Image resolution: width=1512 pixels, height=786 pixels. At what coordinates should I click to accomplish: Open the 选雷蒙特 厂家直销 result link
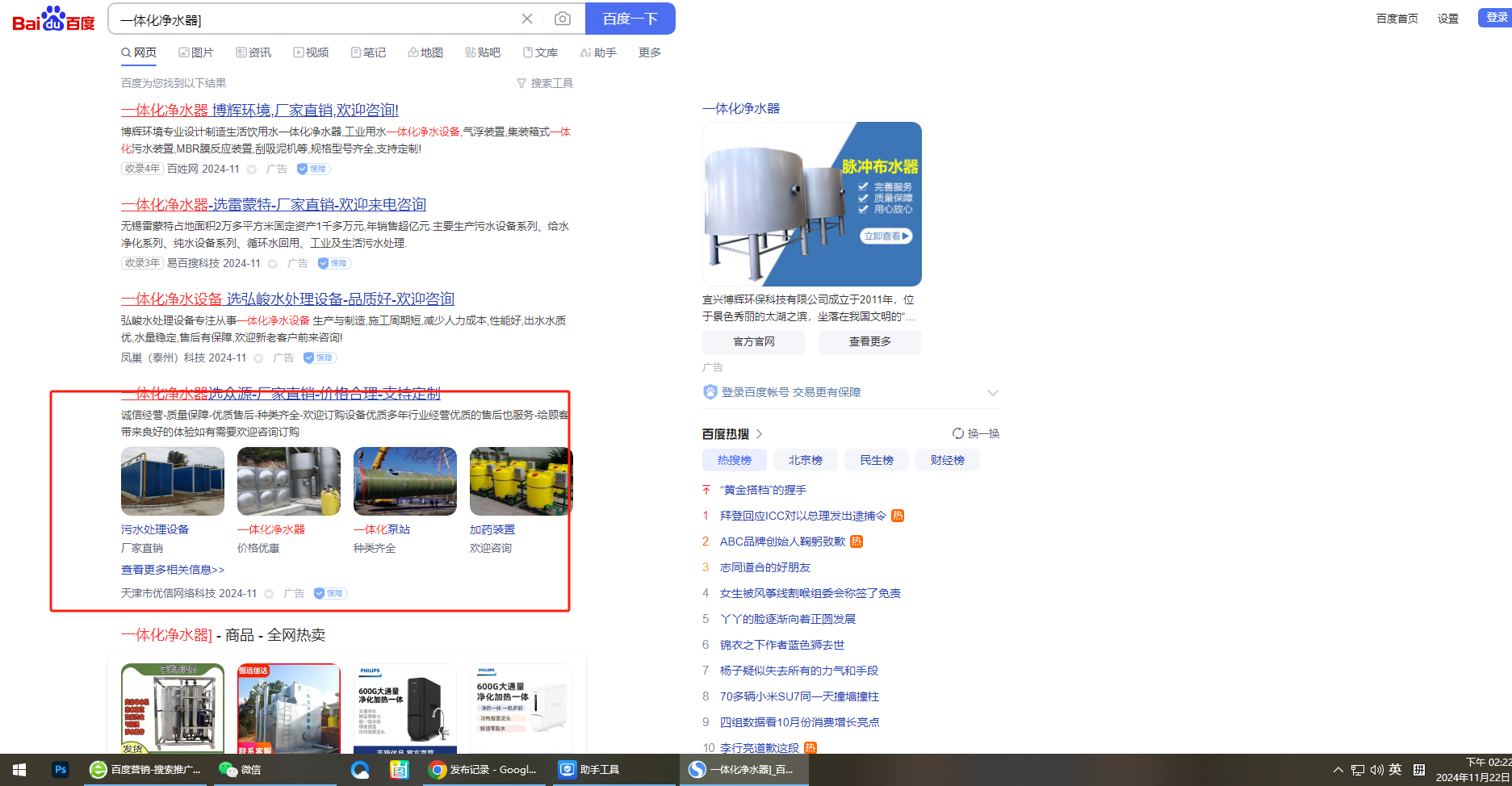tap(274, 204)
